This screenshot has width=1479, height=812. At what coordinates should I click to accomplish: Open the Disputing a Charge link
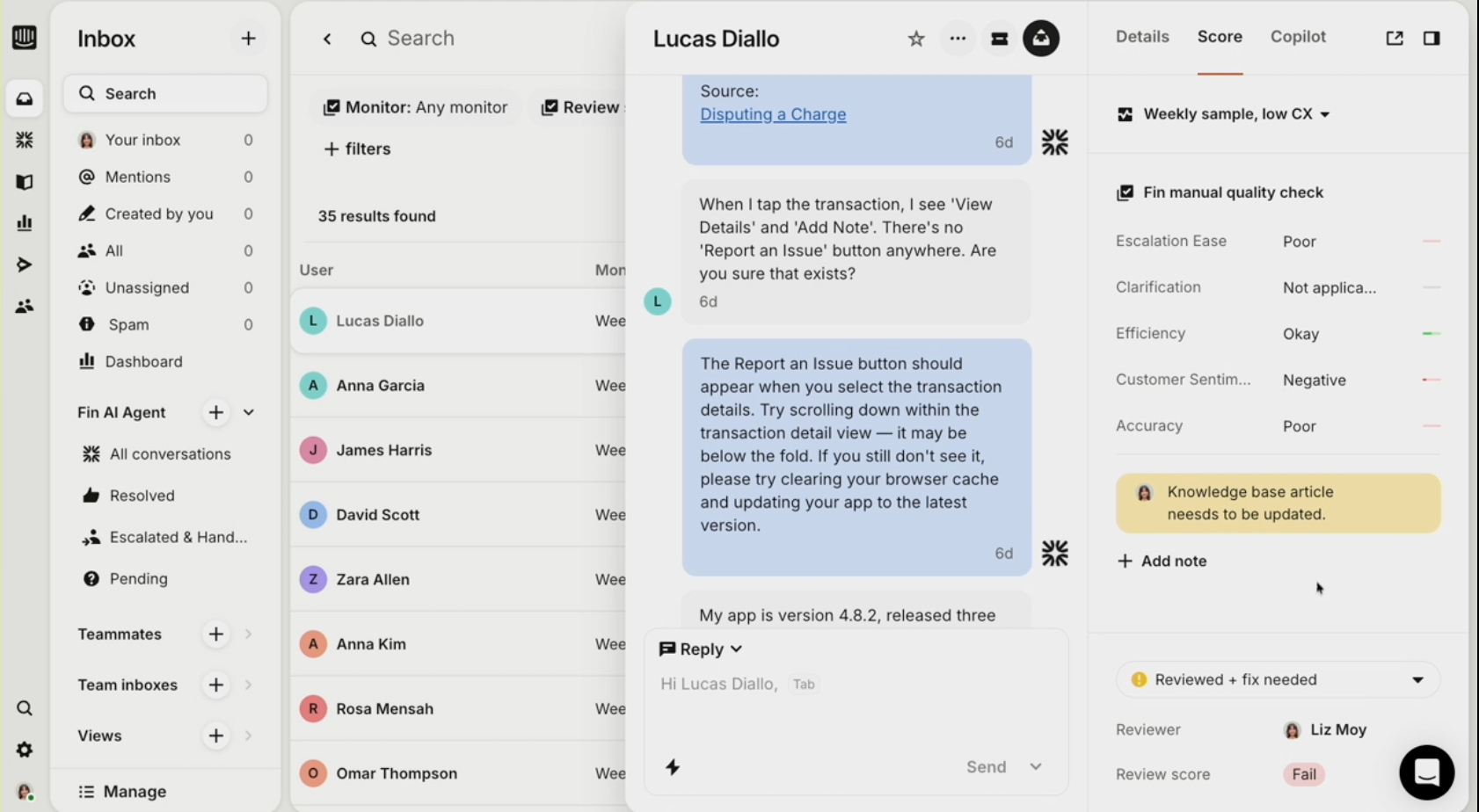(773, 114)
